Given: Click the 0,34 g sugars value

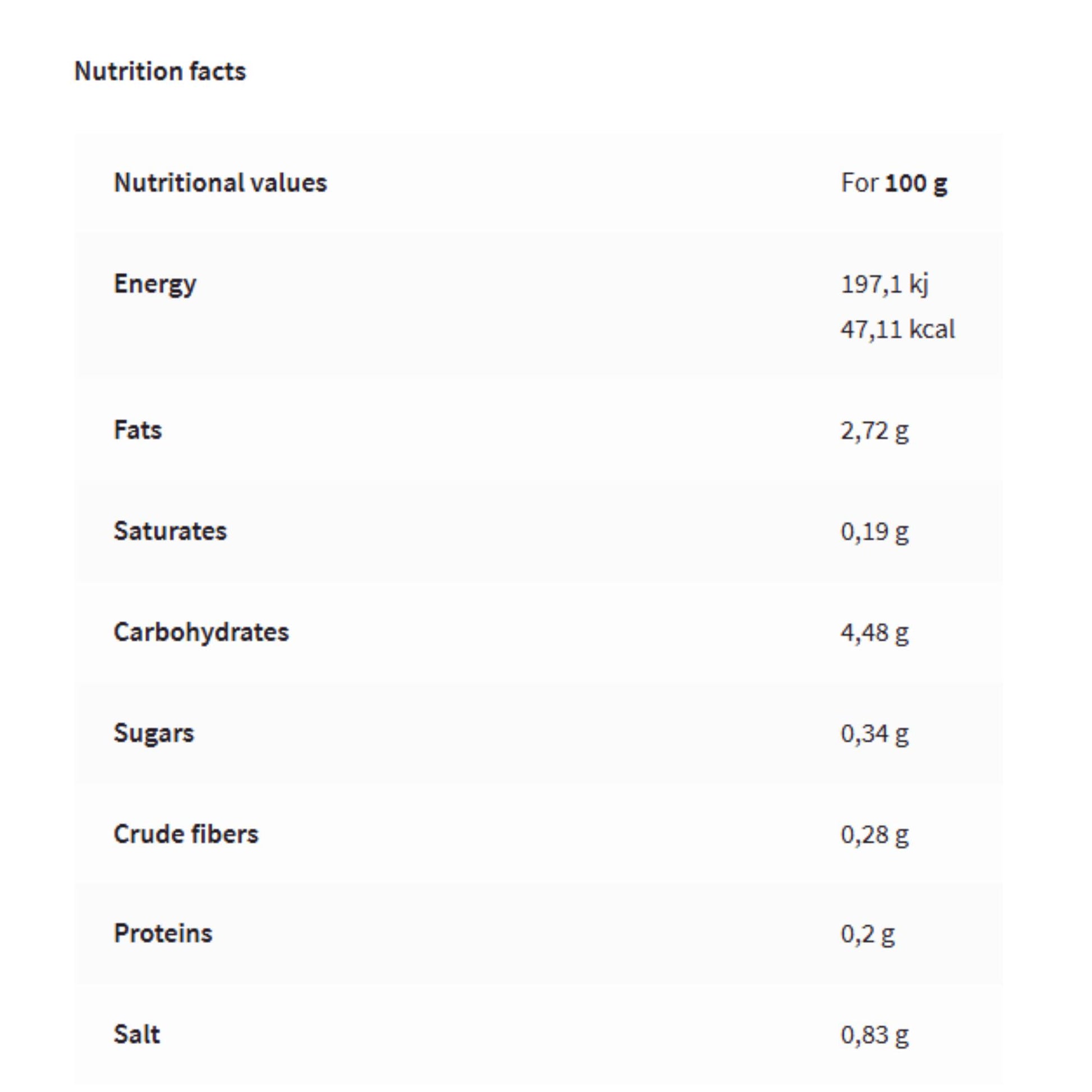Looking at the screenshot, I should tap(874, 733).
